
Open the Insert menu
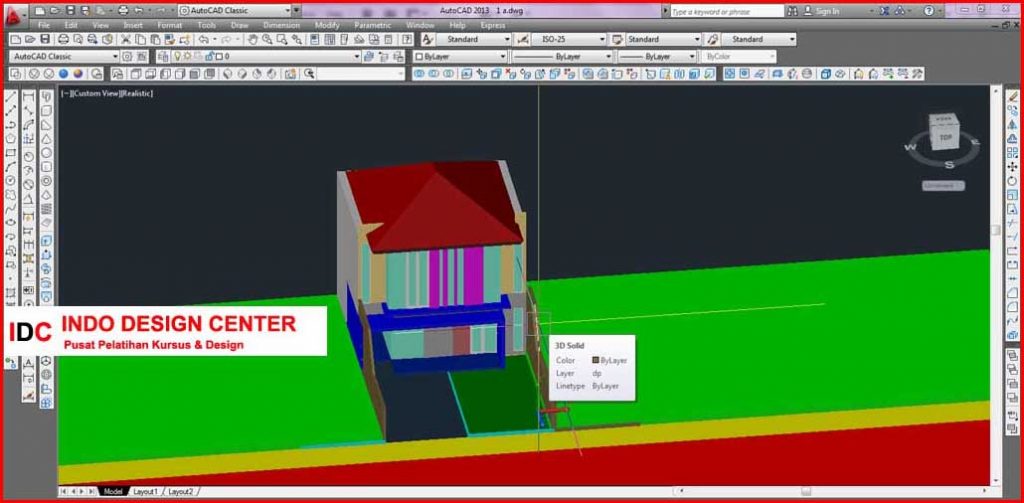pos(133,25)
